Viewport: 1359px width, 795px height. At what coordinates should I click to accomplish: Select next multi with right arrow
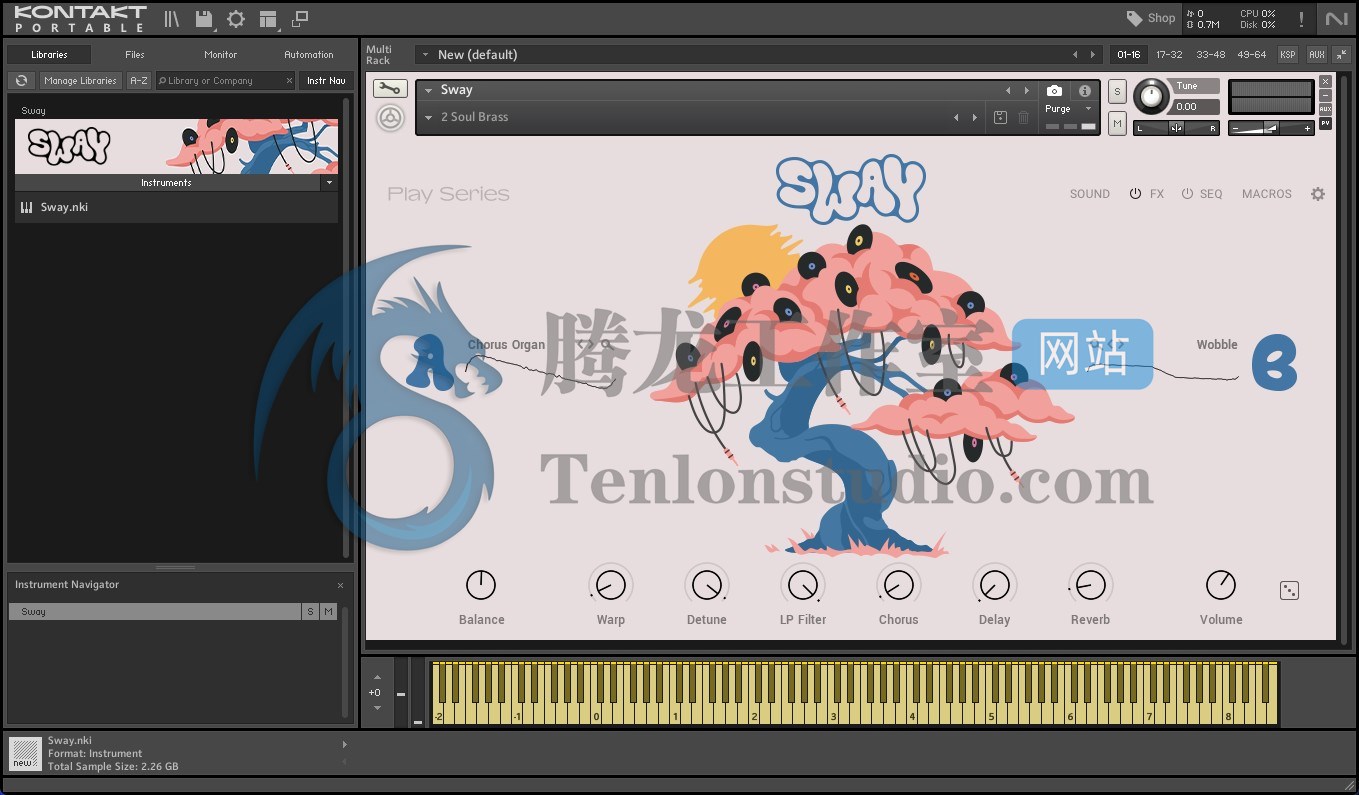(x=1093, y=55)
